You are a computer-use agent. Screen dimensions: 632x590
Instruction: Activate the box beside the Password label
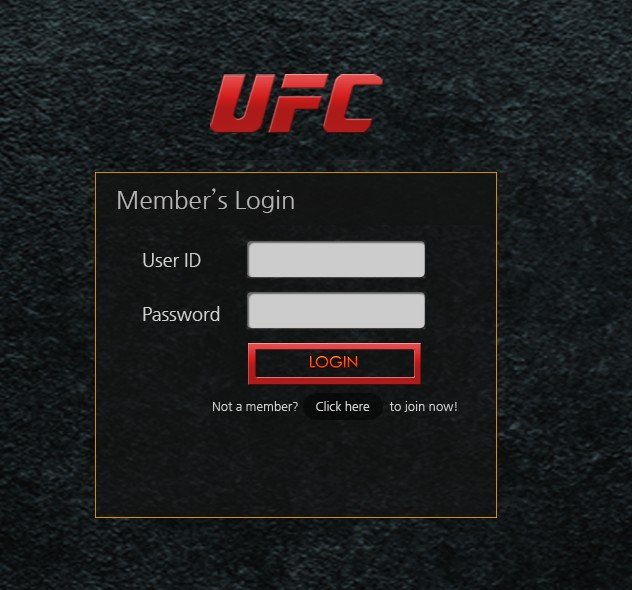[x=336, y=310]
